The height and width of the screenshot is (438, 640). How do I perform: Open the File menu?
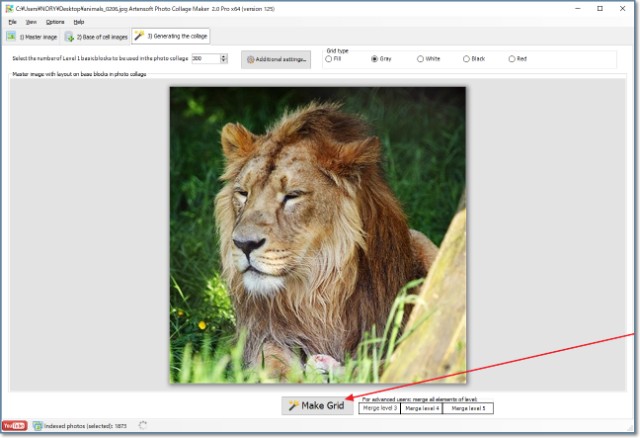tap(13, 21)
